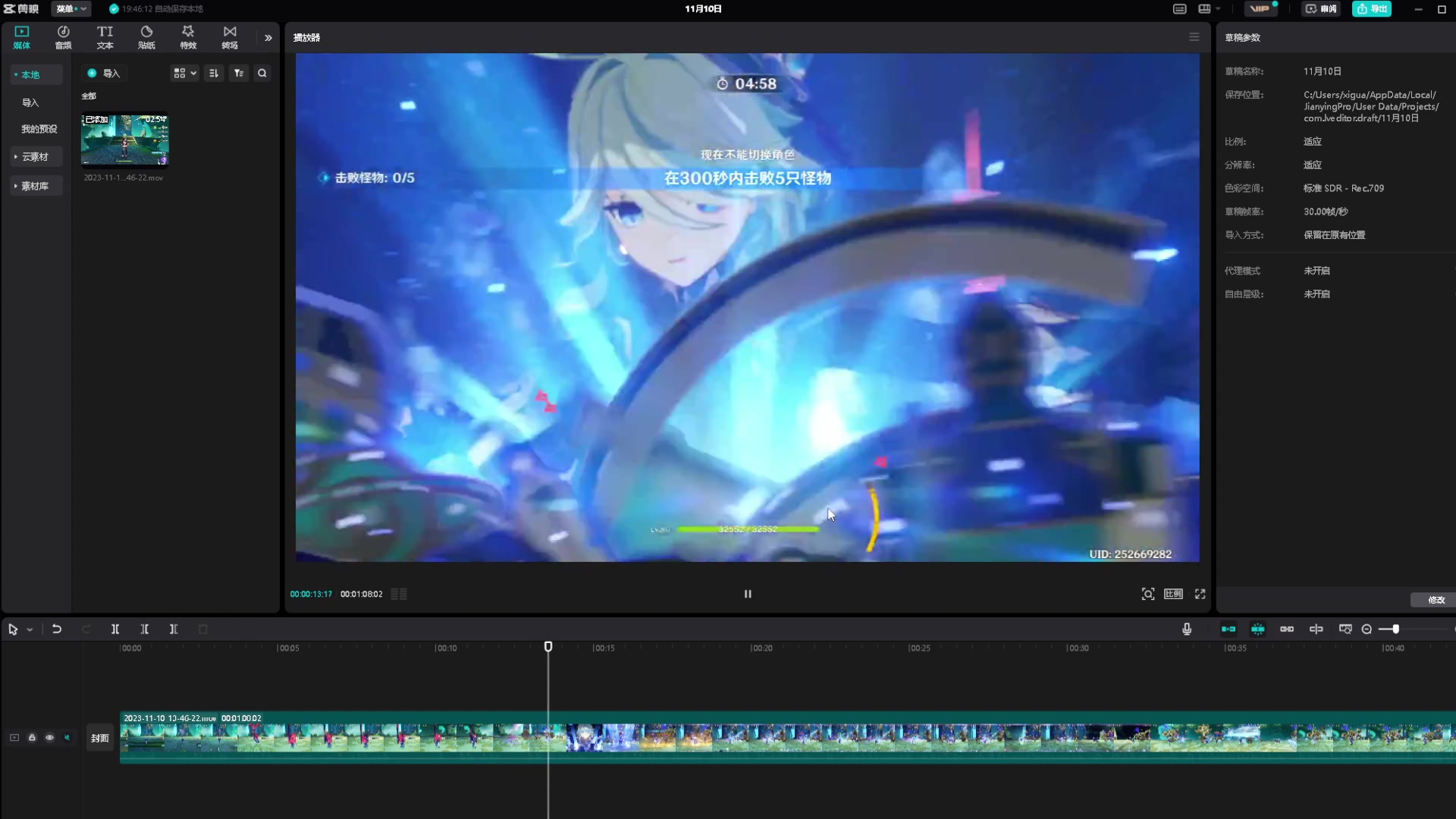1456x819 pixels.
Task: Select the 2023-11-10 13-46-22.mov timeline clip
Action: point(787,737)
